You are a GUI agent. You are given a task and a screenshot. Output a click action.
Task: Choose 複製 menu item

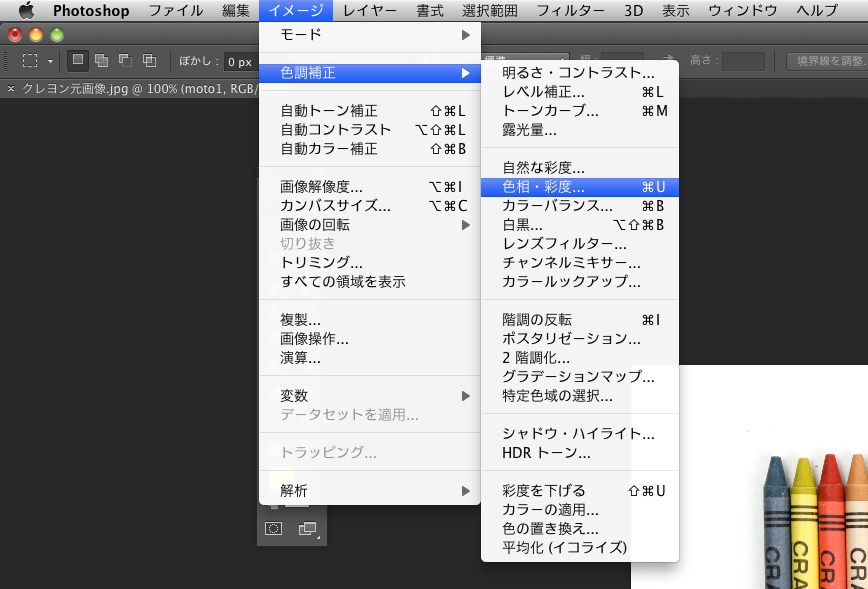370,319
